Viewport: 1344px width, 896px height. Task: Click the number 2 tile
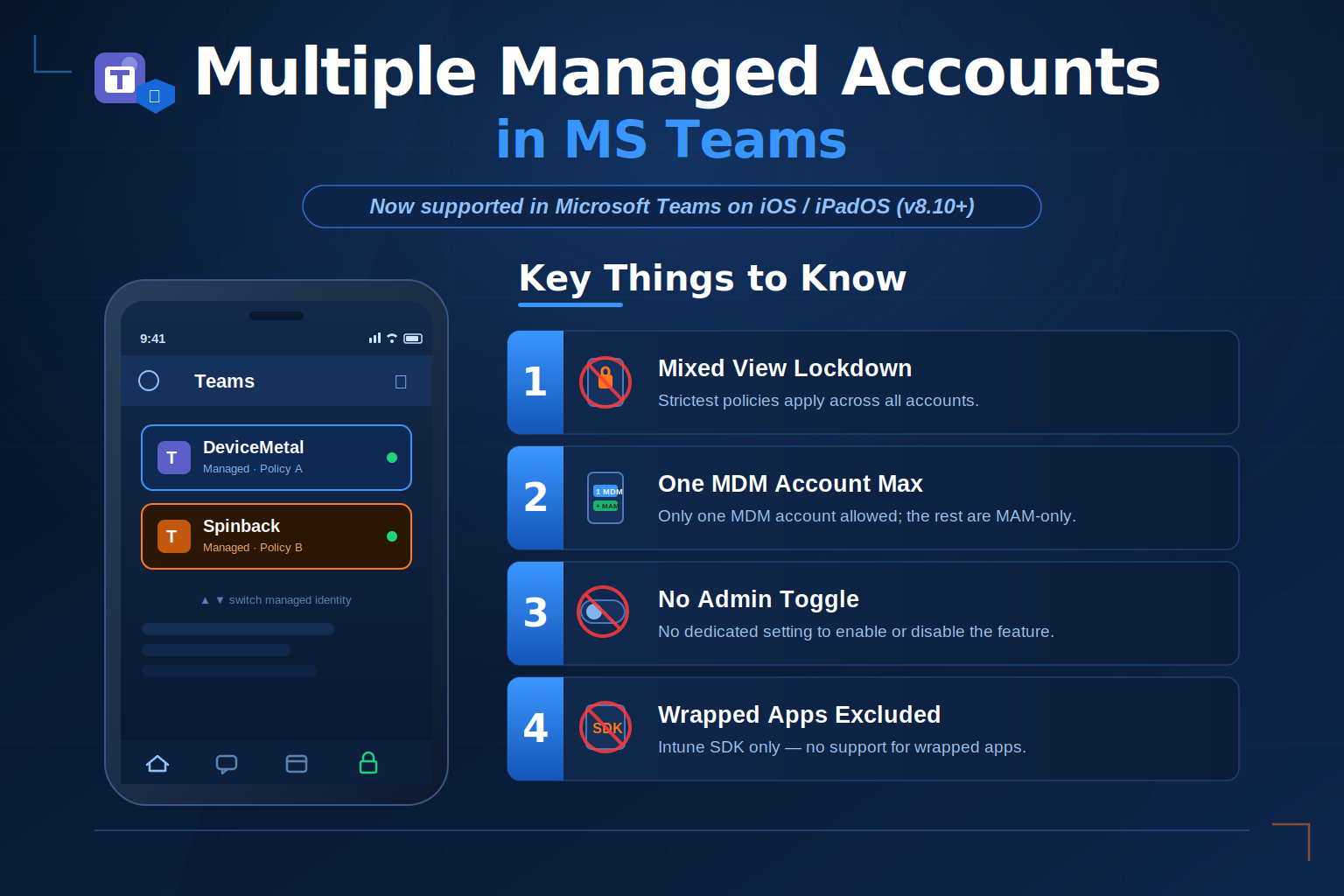pyautogui.click(x=535, y=498)
